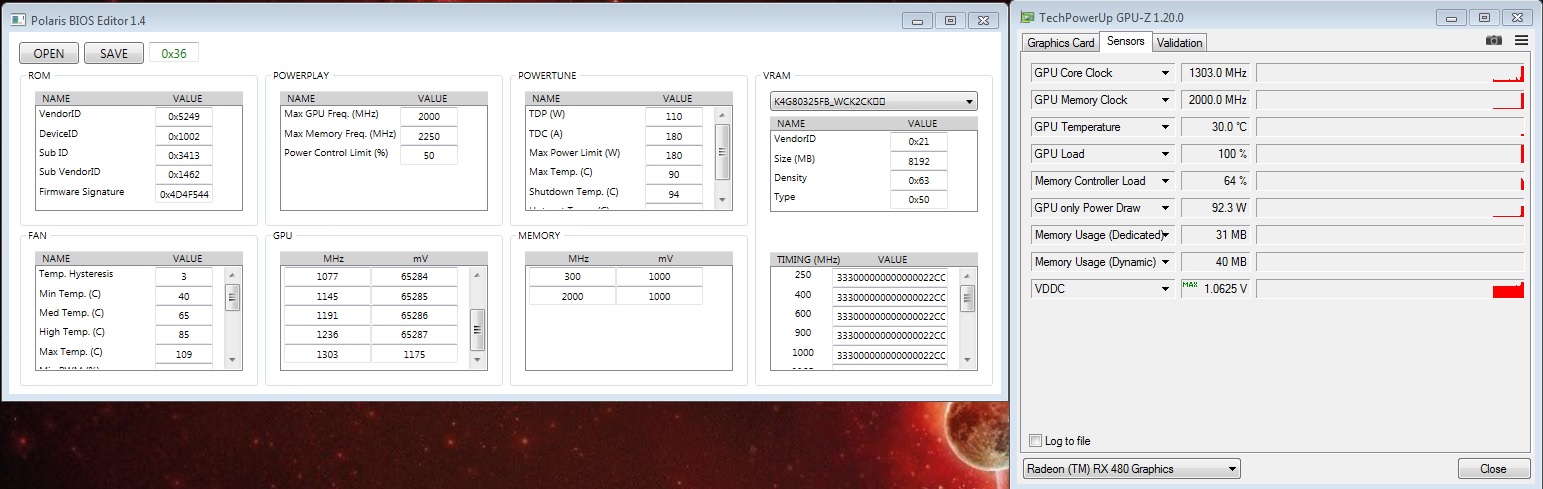
Task: Click the GPU-Z screenshot camera icon
Action: (1494, 40)
